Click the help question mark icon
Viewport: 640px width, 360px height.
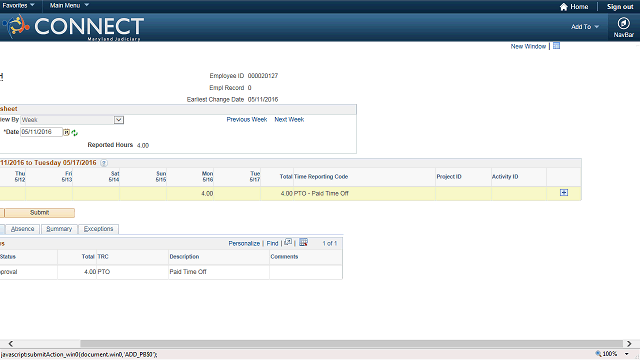point(104,163)
